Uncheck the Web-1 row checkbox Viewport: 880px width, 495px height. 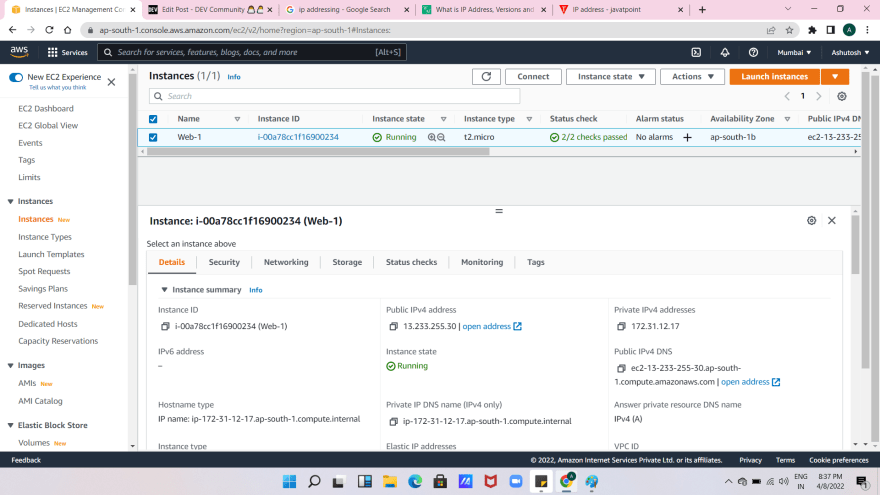click(153, 137)
